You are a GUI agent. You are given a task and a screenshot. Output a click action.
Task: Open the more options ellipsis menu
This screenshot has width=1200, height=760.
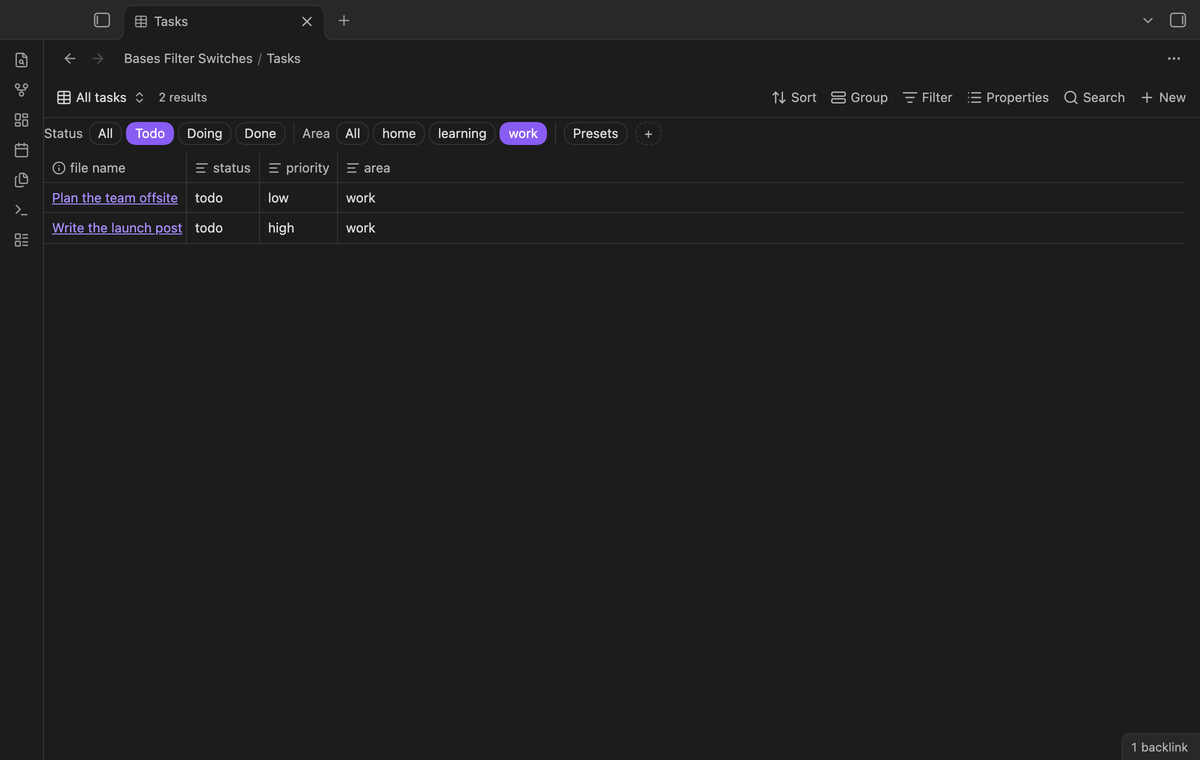[1174, 58]
